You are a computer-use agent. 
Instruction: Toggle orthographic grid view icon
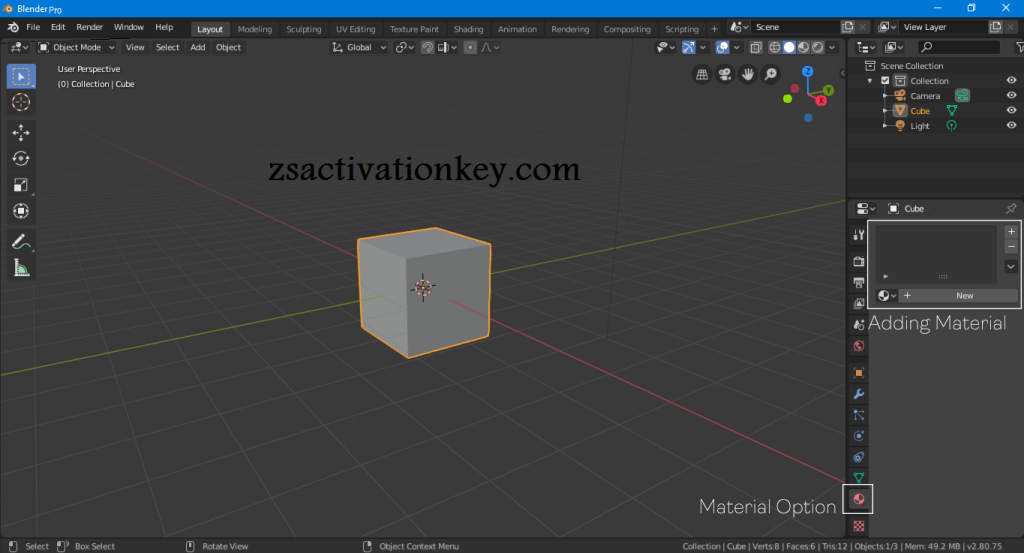(x=702, y=74)
